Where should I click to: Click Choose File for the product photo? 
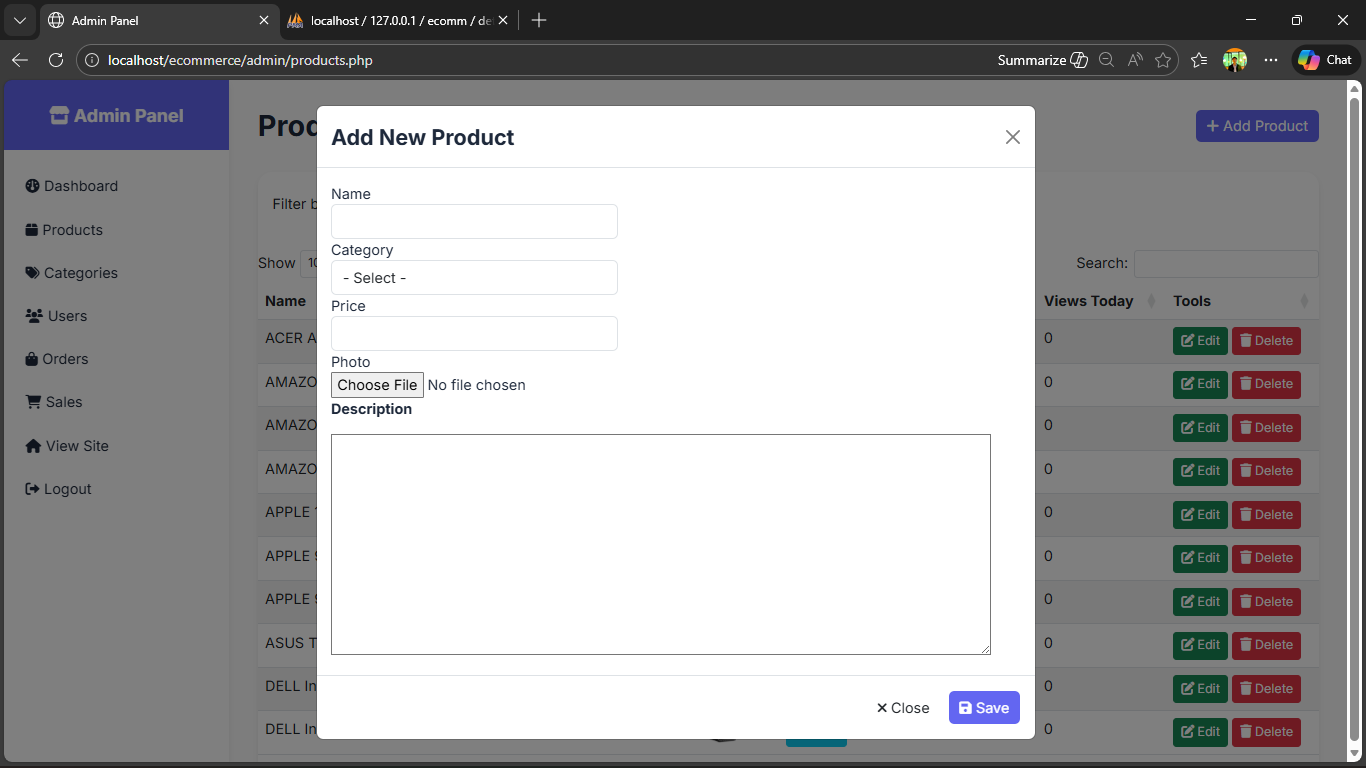[377, 385]
